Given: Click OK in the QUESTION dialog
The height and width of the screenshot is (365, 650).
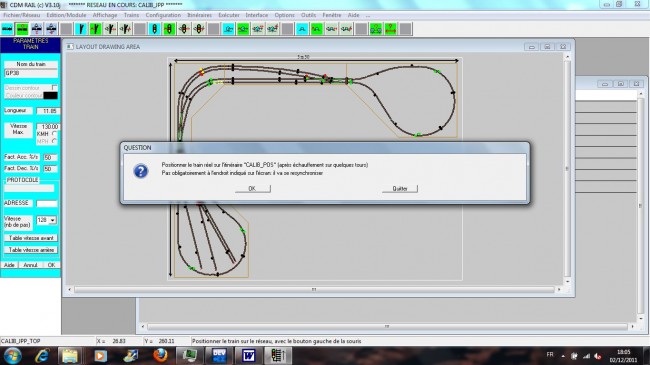Looking at the screenshot, I should coord(253,189).
